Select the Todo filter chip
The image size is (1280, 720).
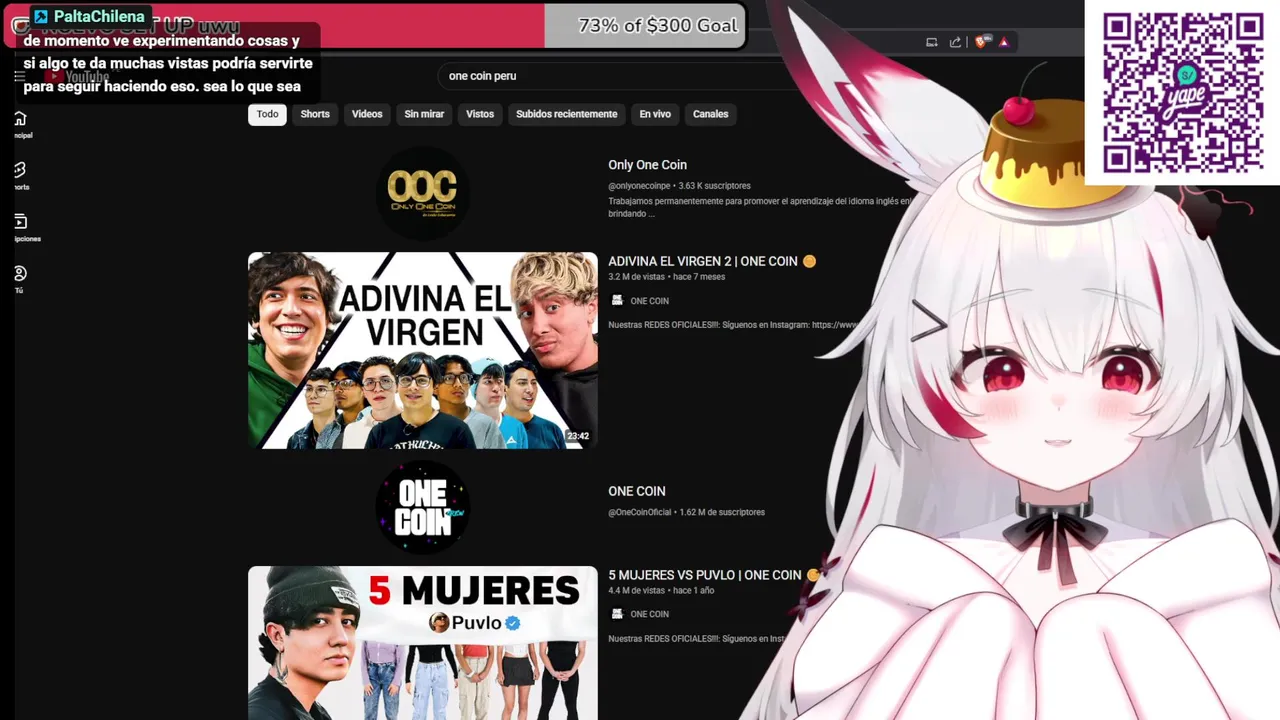(267, 114)
